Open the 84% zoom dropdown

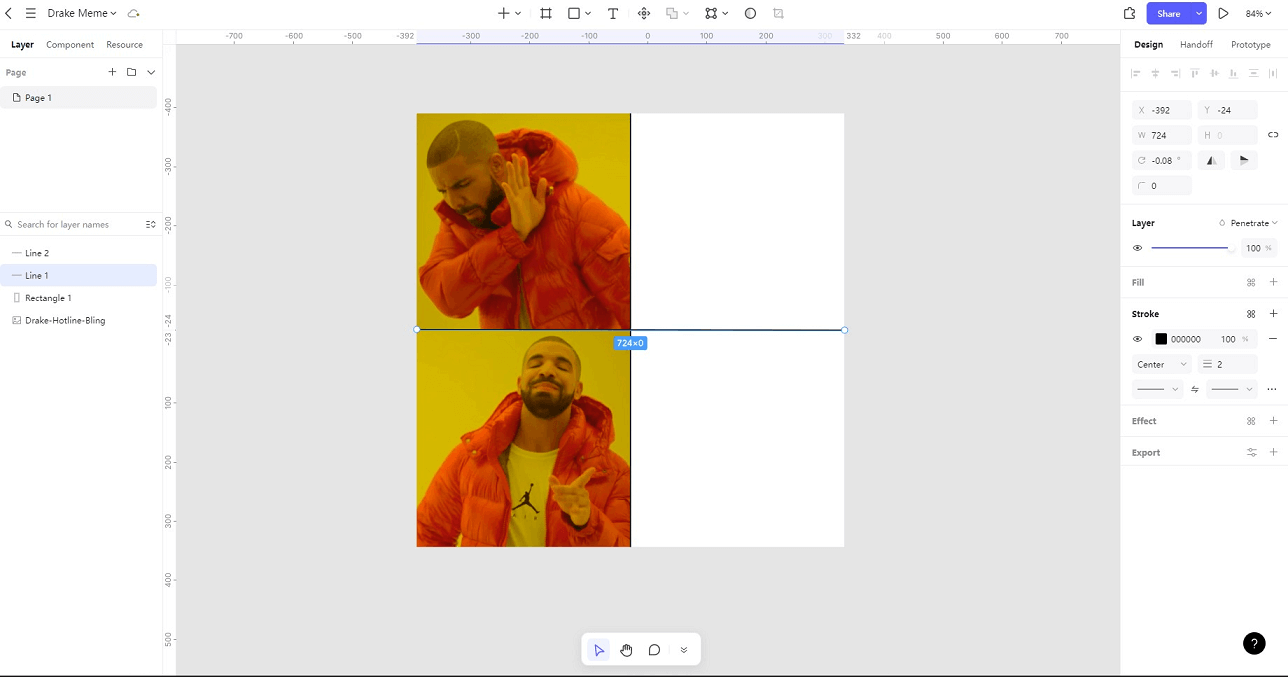tap(1258, 14)
